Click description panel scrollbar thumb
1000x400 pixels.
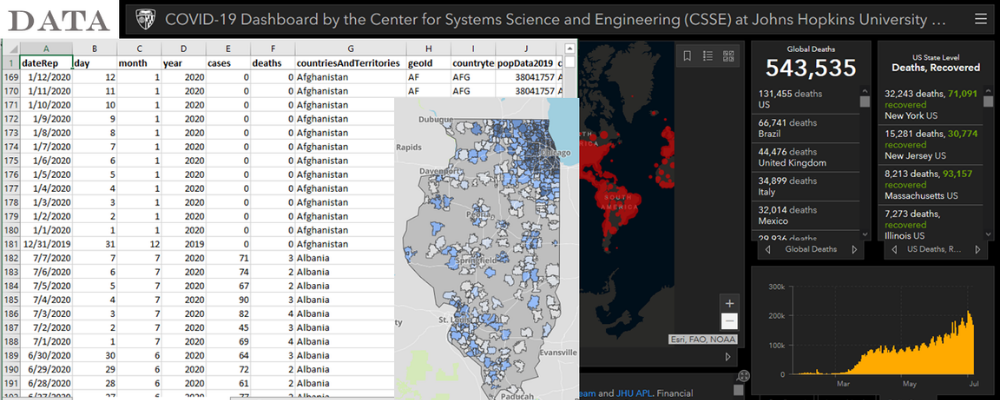coord(739,390)
